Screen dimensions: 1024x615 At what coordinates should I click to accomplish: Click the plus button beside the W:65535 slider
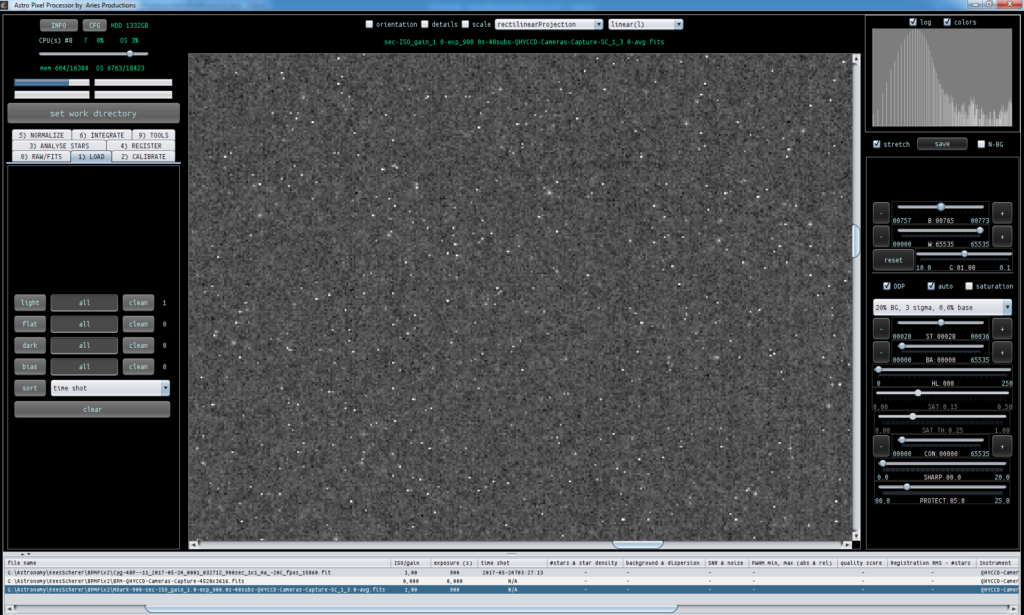[x=1002, y=236]
